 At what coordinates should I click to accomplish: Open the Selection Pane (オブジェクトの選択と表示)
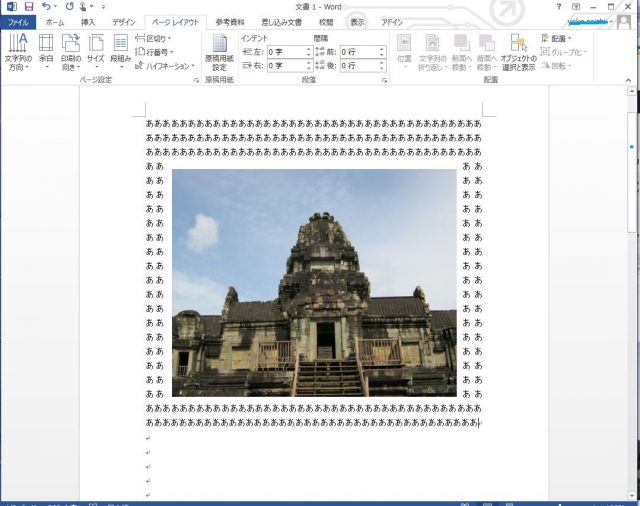pos(518,52)
